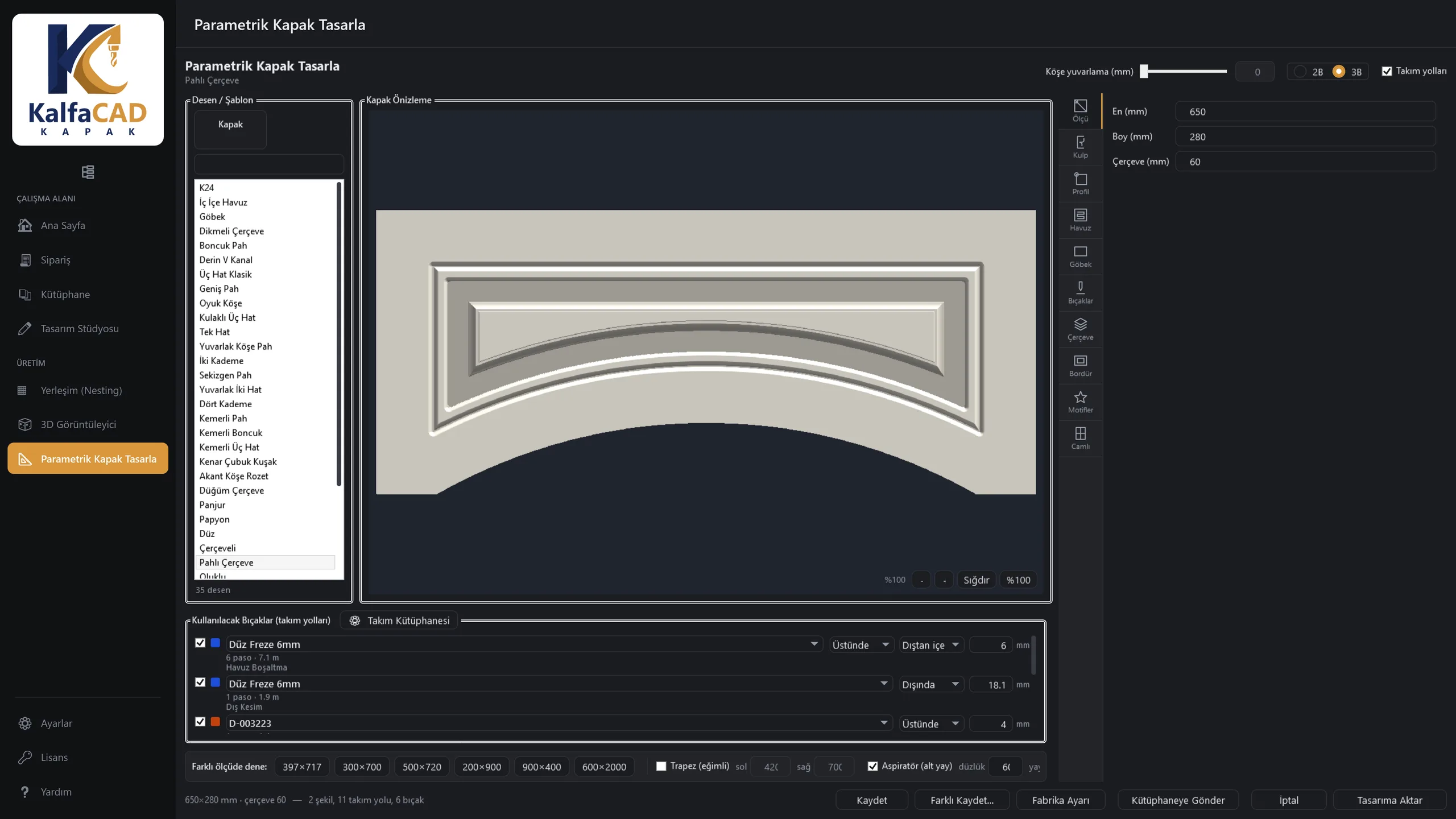
Task: Select Kütüphane in the sidebar
Action: (88, 294)
